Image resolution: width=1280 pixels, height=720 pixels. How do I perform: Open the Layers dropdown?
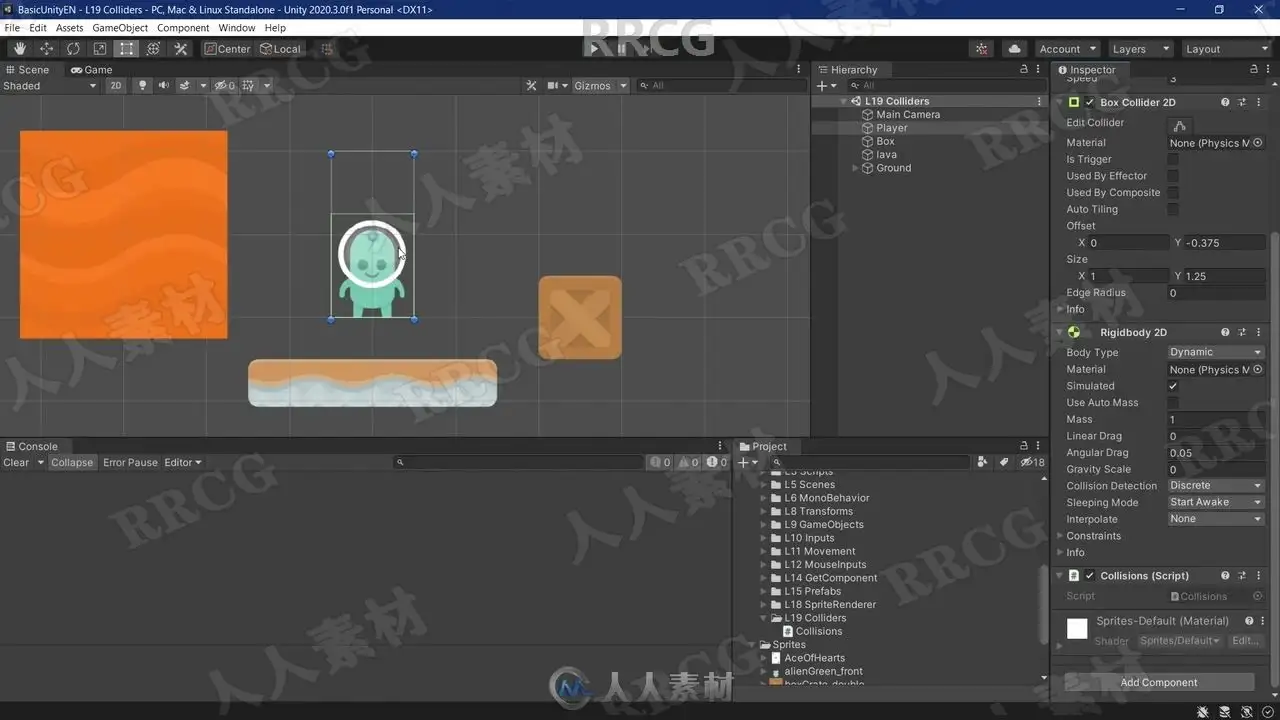tap(1139, 49)
